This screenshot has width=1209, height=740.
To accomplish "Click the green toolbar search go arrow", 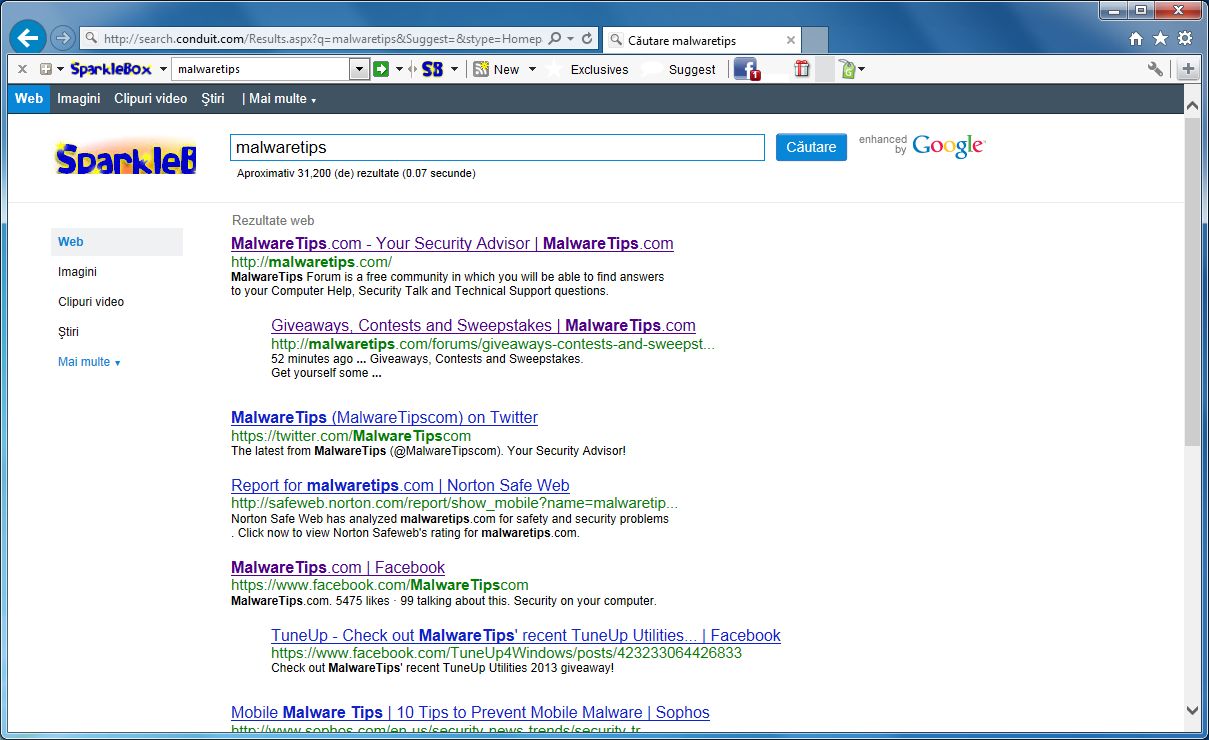I will (x=381, y=69).
